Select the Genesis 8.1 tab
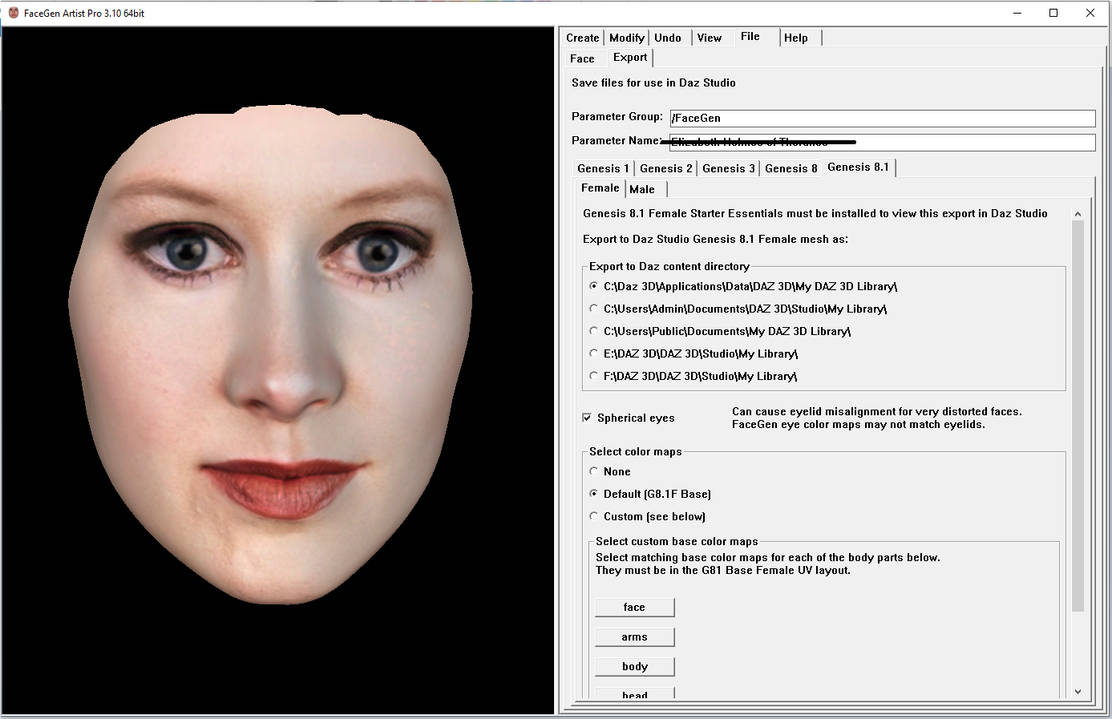 [x=857, y=167]
